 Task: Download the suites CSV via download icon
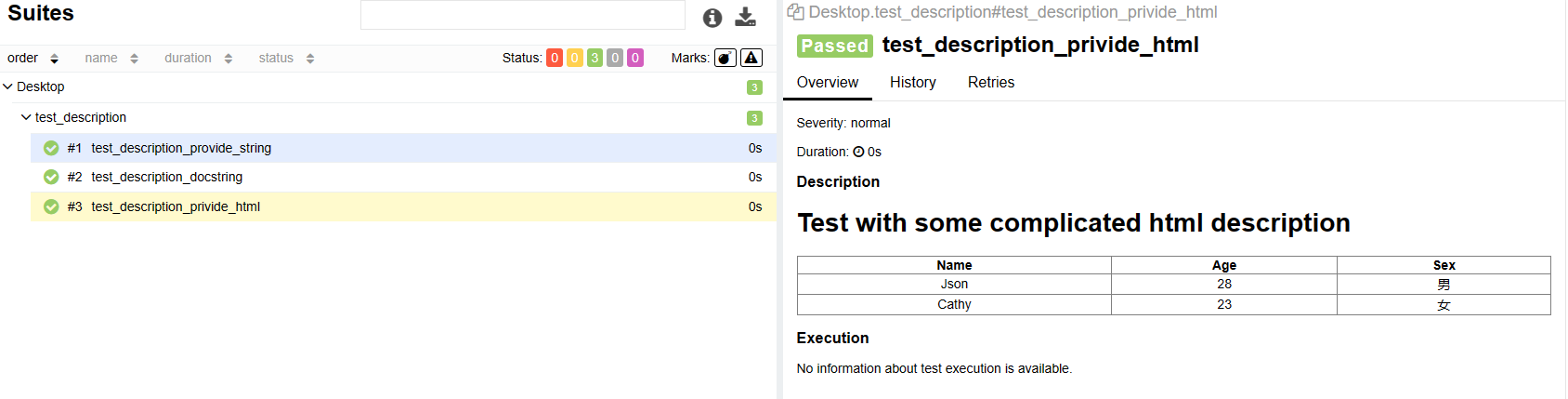(745, 17)
